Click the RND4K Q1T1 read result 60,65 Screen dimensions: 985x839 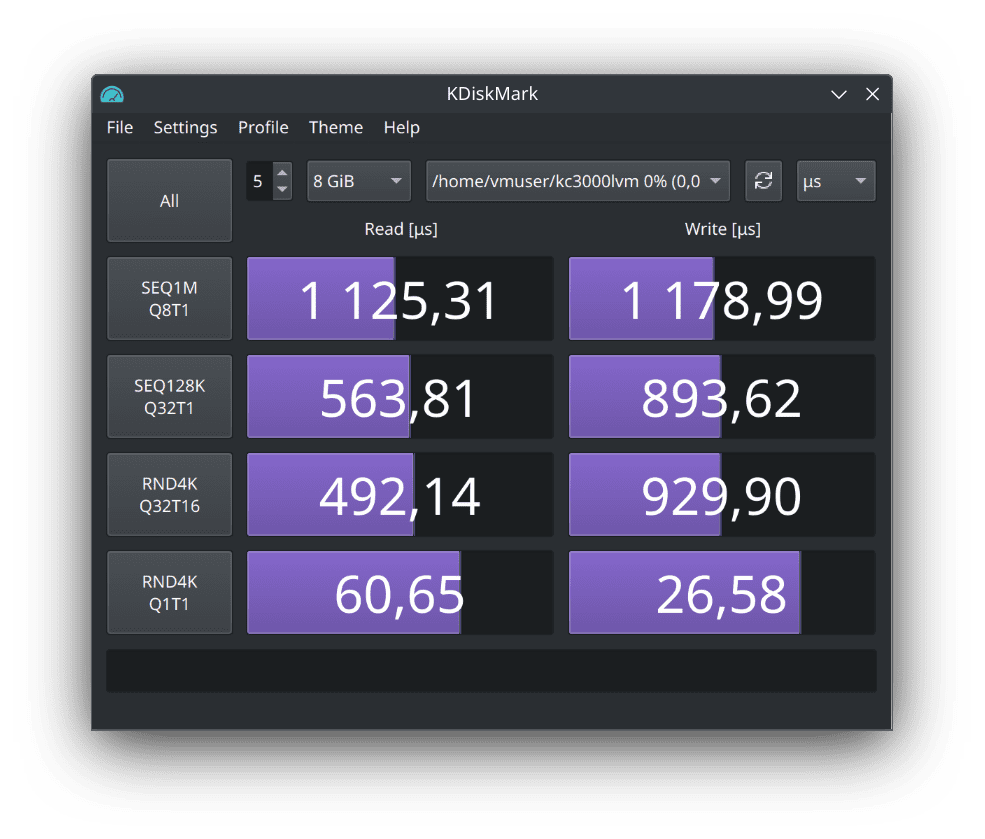click(400, 592)
